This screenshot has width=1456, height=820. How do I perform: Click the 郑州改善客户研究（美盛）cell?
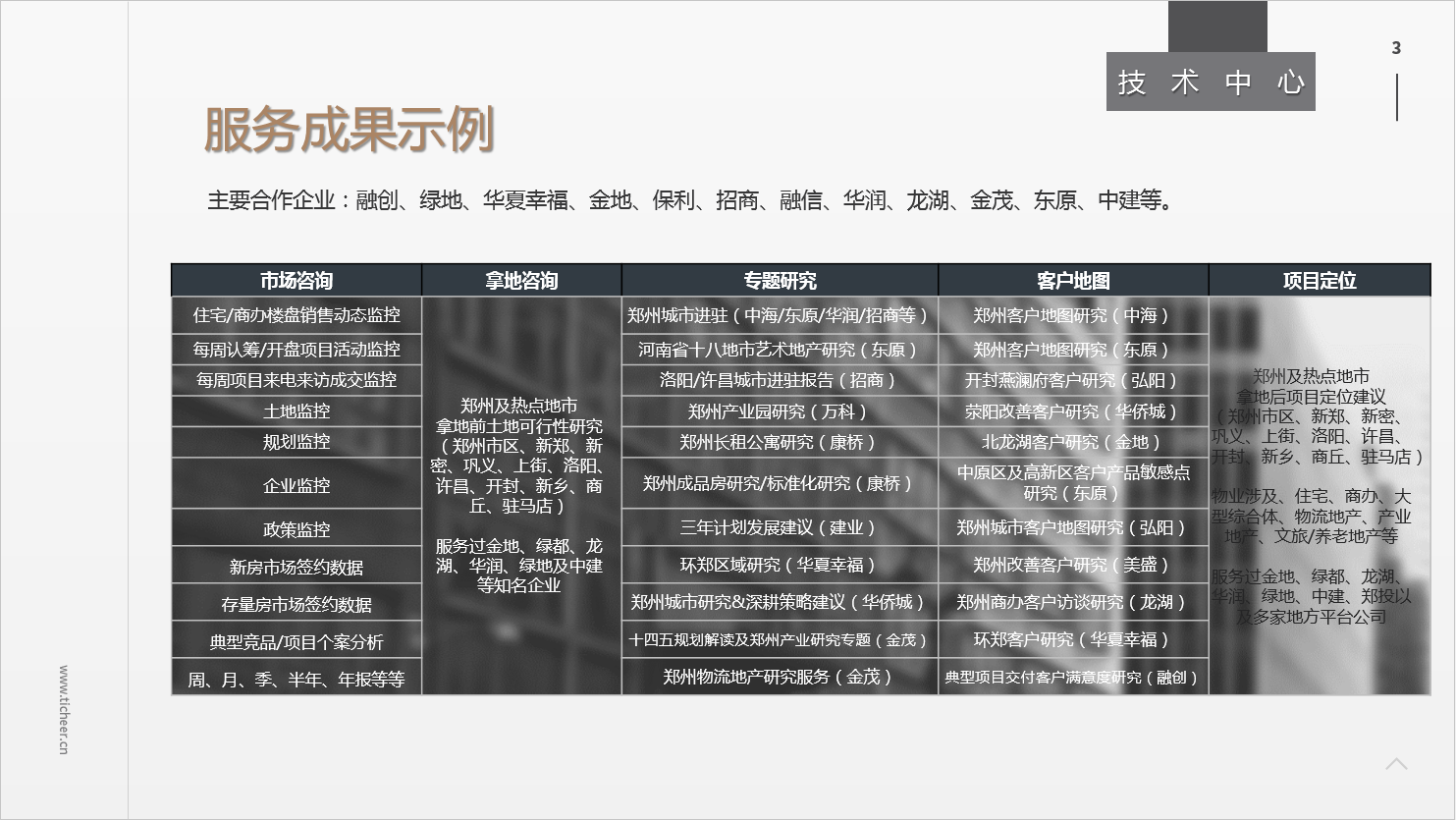point(1073,565)
